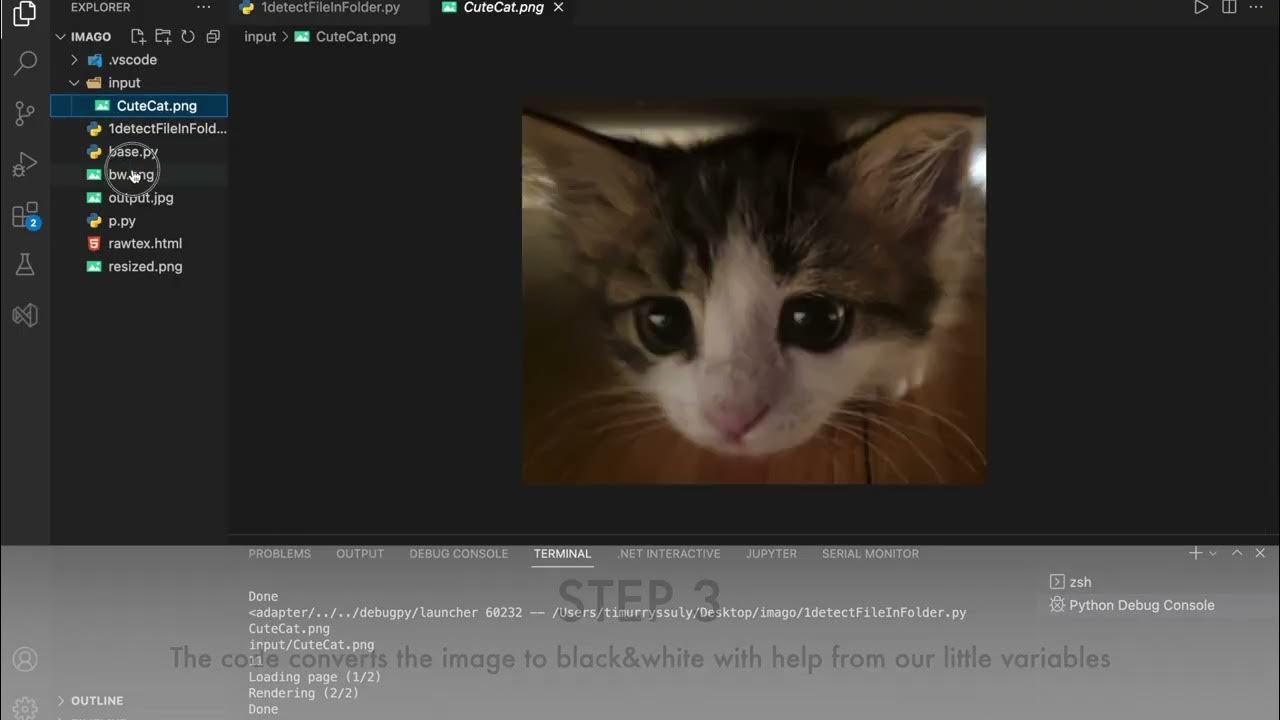This screenshot has height=720, width=1280.
Task: Collapse all folders in Explorer
Action: tap(213, 36)
